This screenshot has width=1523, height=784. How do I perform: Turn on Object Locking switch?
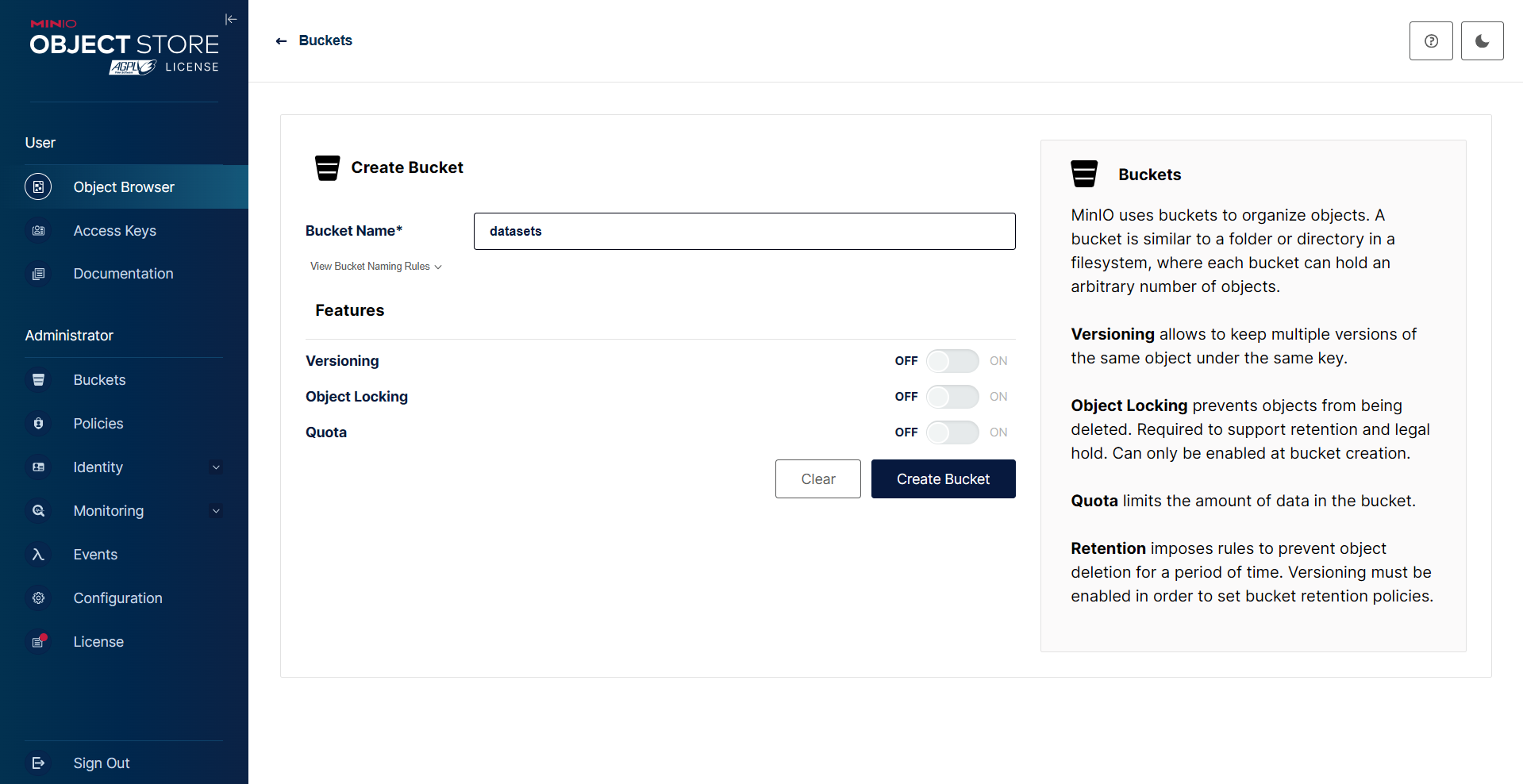pyautogui.click(x=952, y=397)
